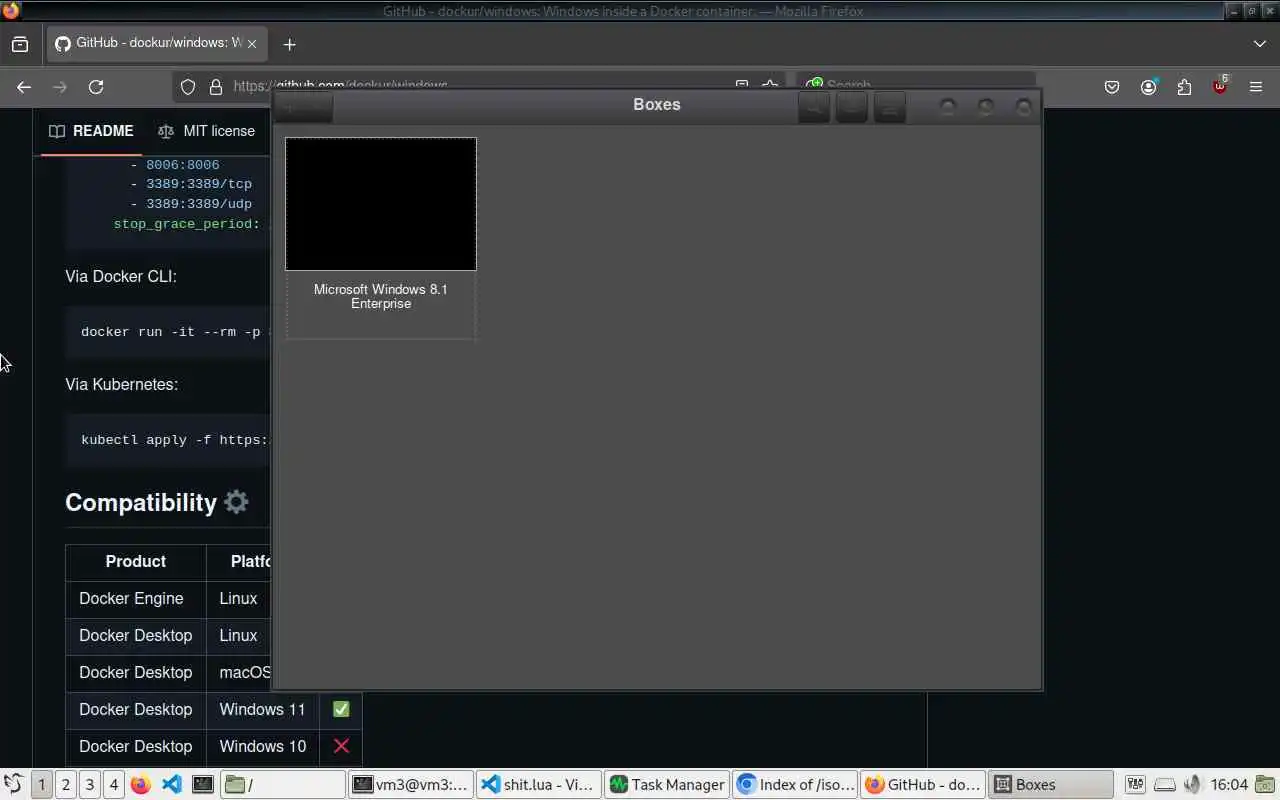Launch Firefox from the taskbar launcher
Screen dimensions: 1280x800
coord(140,785)
